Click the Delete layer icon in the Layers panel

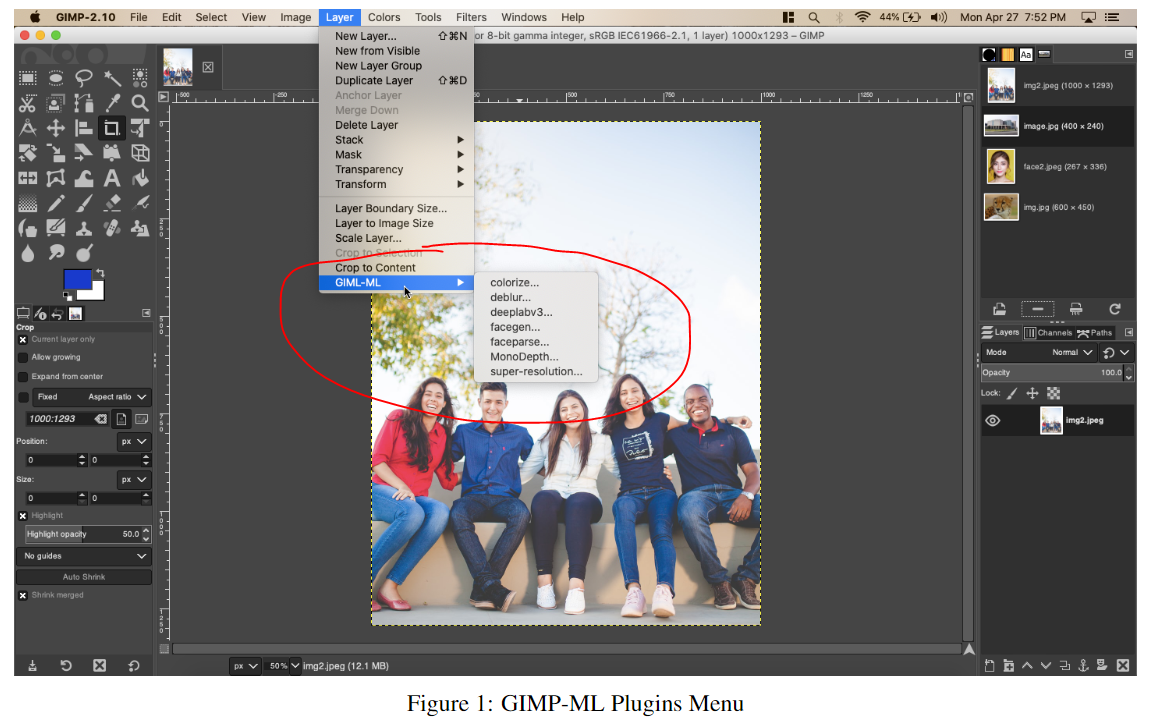(1124, 665)
